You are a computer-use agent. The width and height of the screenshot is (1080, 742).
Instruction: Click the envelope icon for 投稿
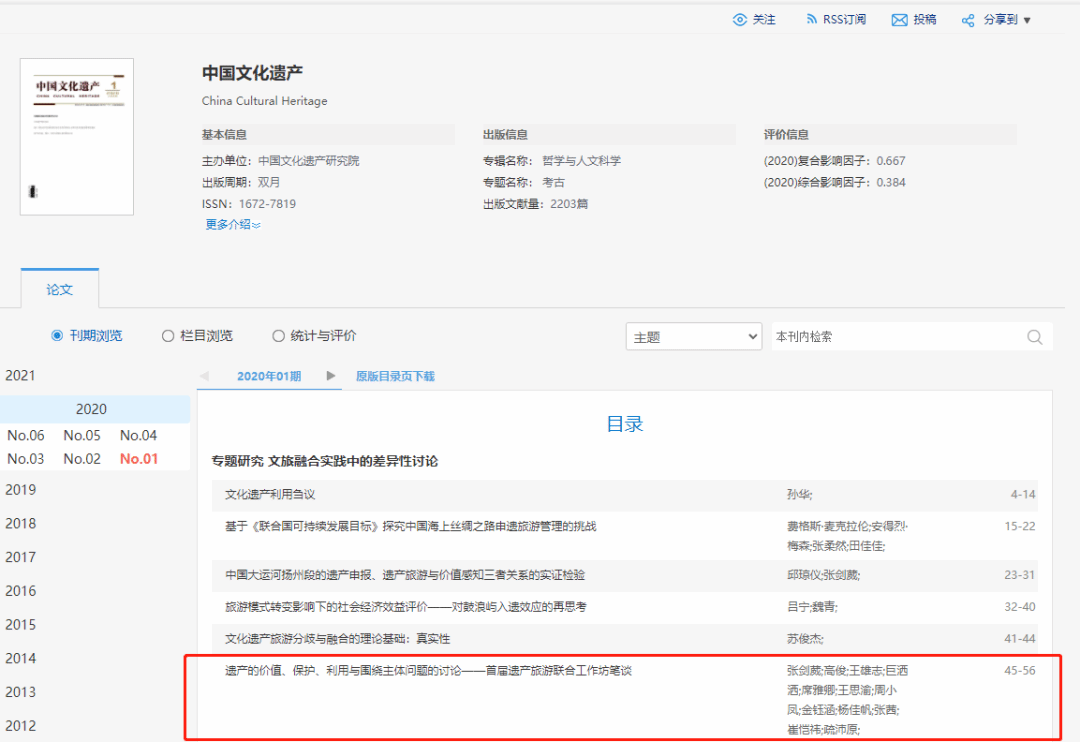[x=899, y=20]
